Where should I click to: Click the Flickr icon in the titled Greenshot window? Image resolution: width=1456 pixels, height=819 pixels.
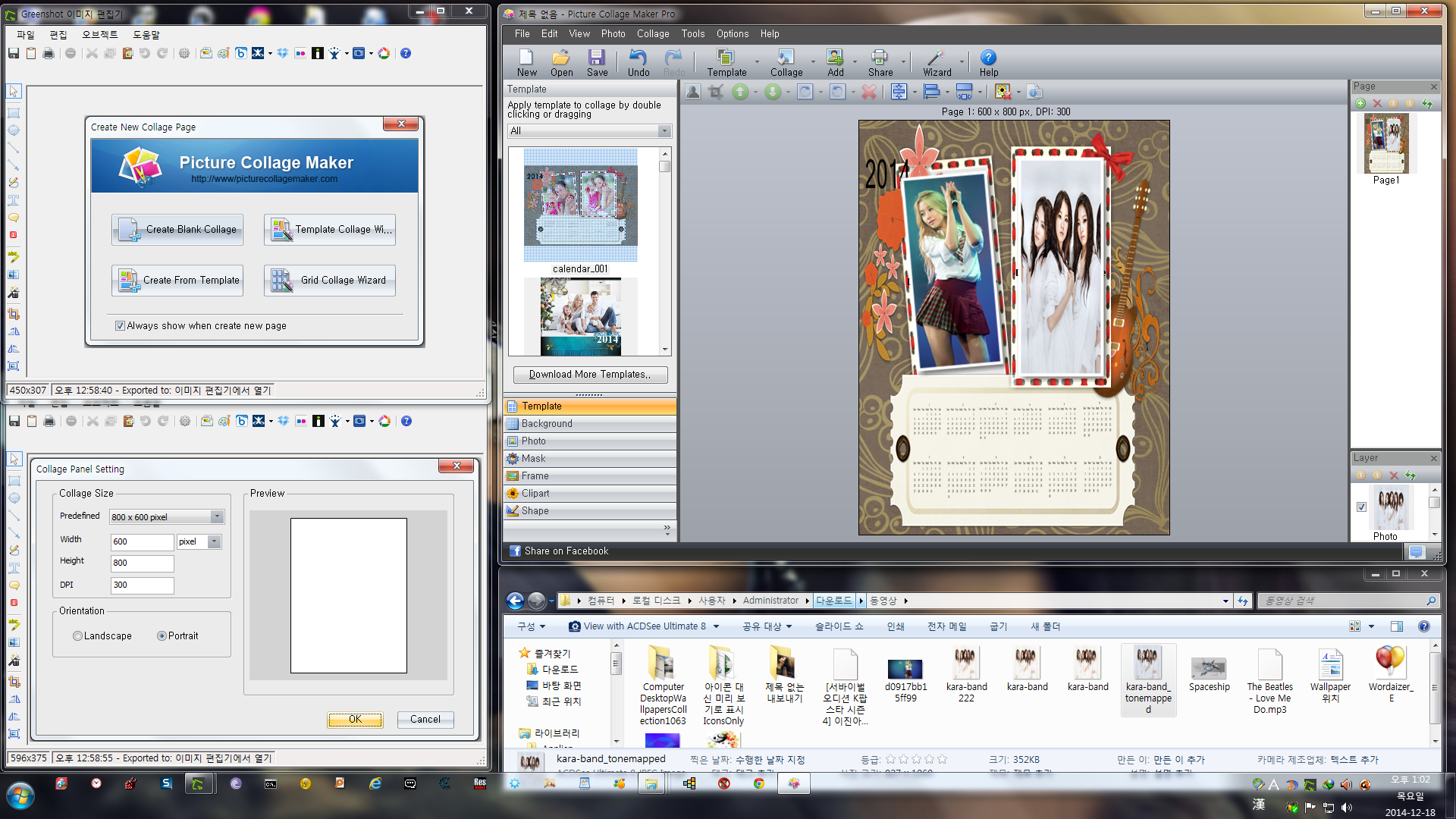[x=300, y=53]
